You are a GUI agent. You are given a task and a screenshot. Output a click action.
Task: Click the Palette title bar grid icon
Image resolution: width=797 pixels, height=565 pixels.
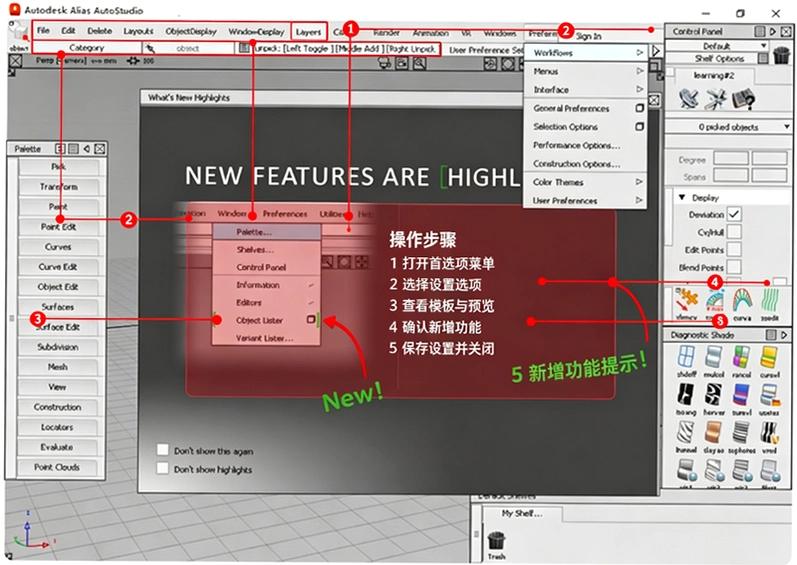pyautogui.click(x=74, y=149)
